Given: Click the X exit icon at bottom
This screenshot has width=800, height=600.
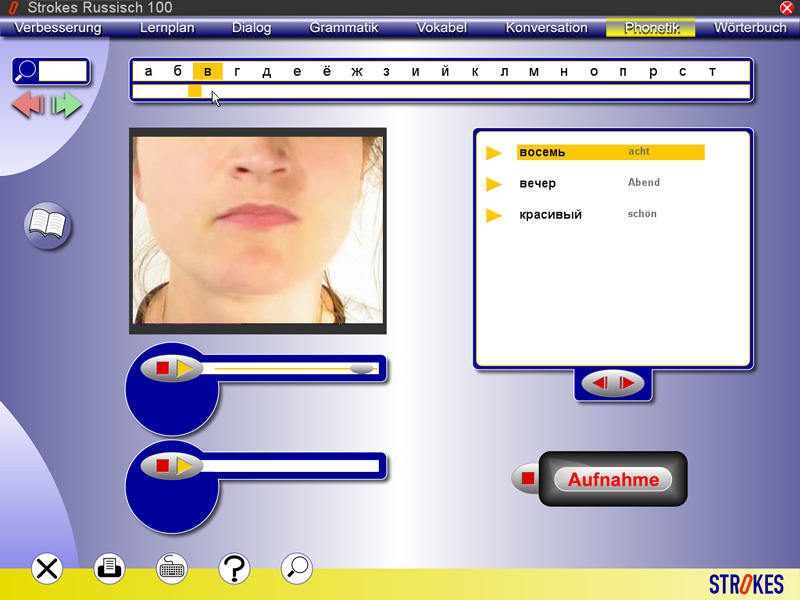Looking at the screenshot, I should tap(47, 568).
